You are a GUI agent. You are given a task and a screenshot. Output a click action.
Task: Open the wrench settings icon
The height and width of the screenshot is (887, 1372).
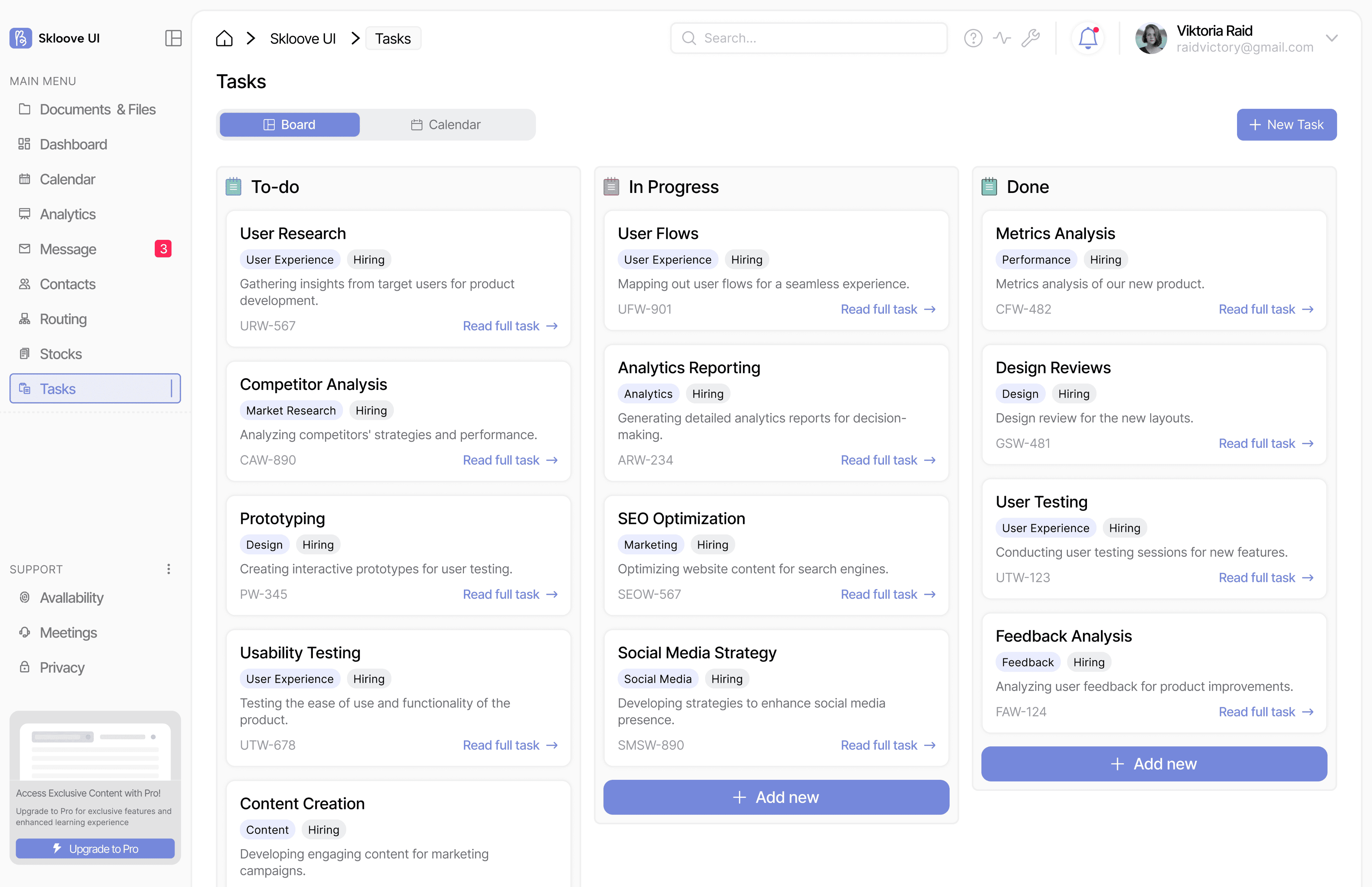click(x=1030, y=38)
